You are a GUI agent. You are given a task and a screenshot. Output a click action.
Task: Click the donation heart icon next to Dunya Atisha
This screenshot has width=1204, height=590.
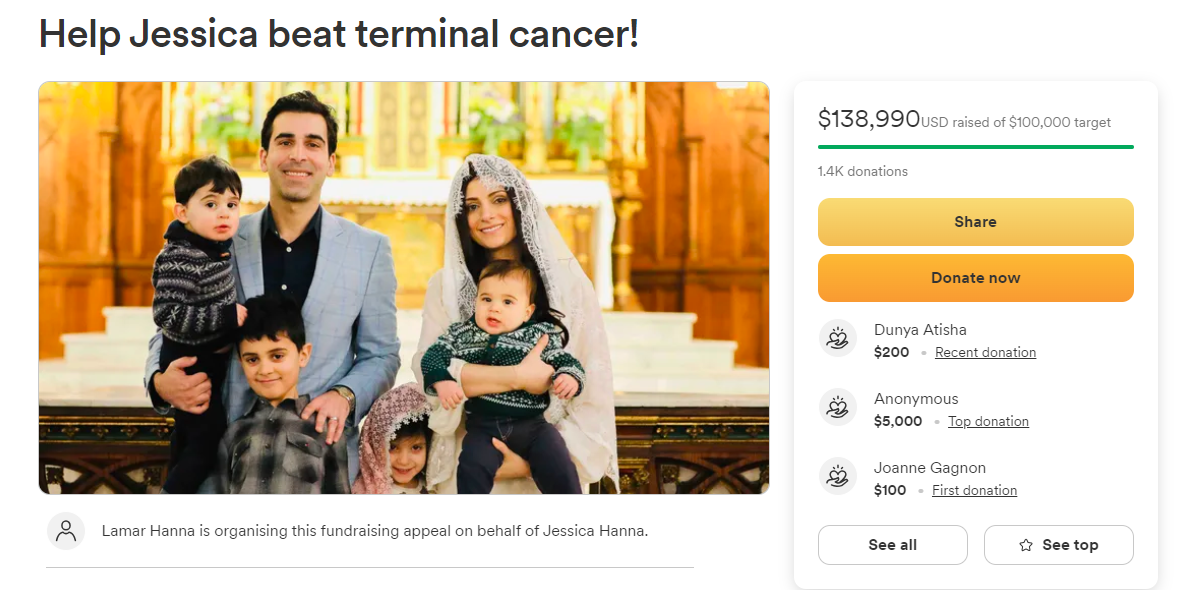[x=838, y=338]
